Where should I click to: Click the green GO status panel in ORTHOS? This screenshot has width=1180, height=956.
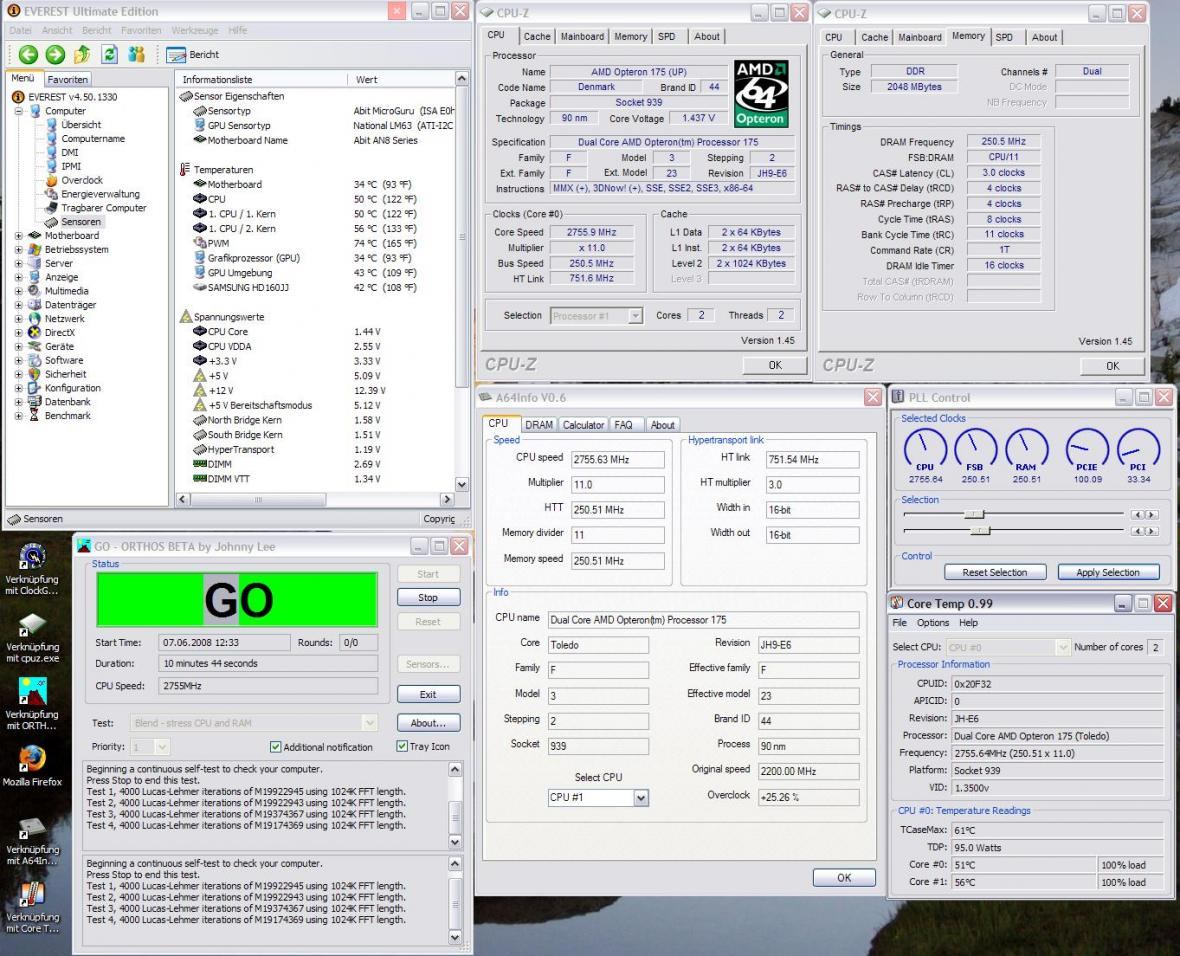[x=237, y=600]
